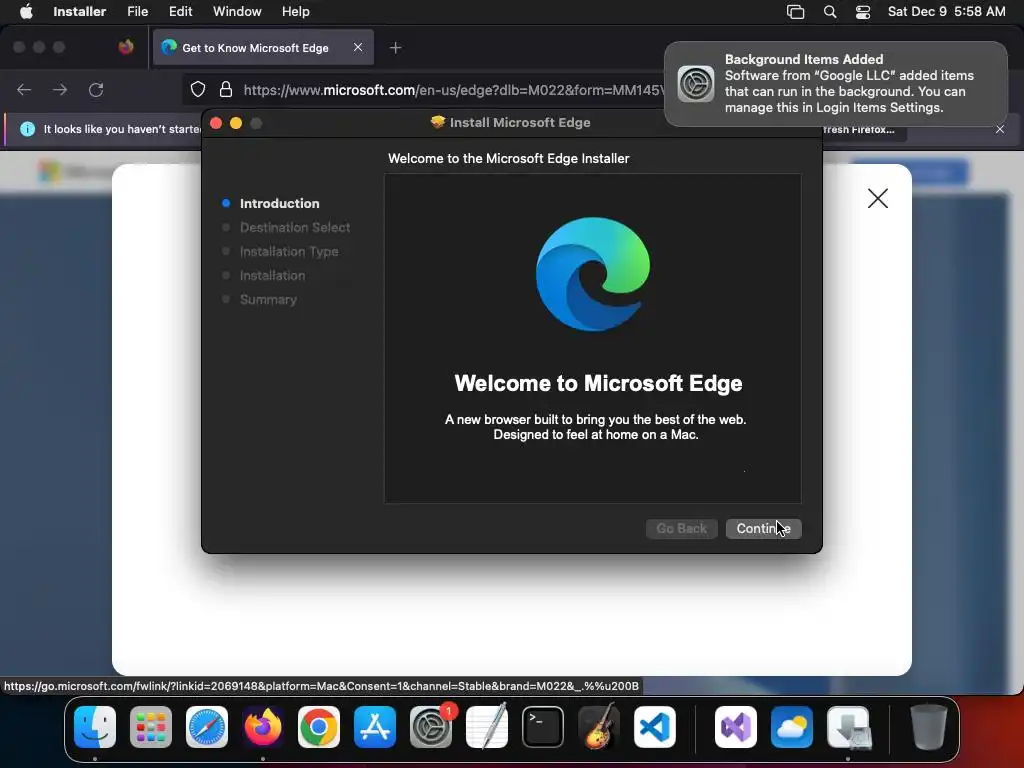Open Launchpad from the Dock
Screen dimensions: 1024x768
coord(151,727)
